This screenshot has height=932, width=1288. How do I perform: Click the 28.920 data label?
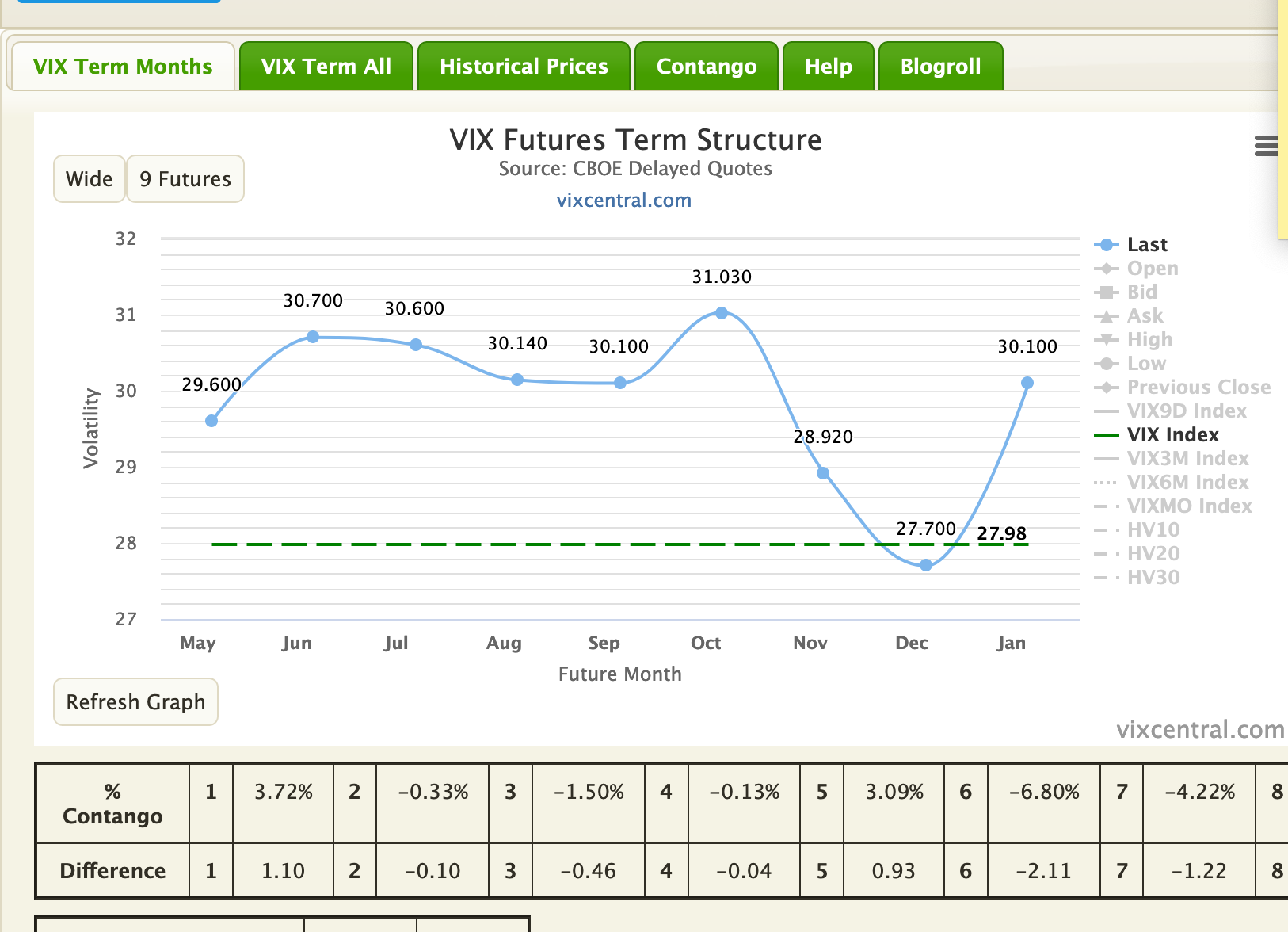823,437
